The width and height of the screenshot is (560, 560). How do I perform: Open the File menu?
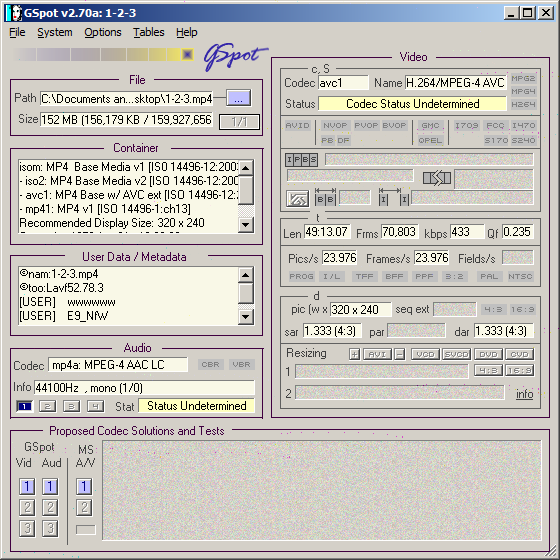17,32
